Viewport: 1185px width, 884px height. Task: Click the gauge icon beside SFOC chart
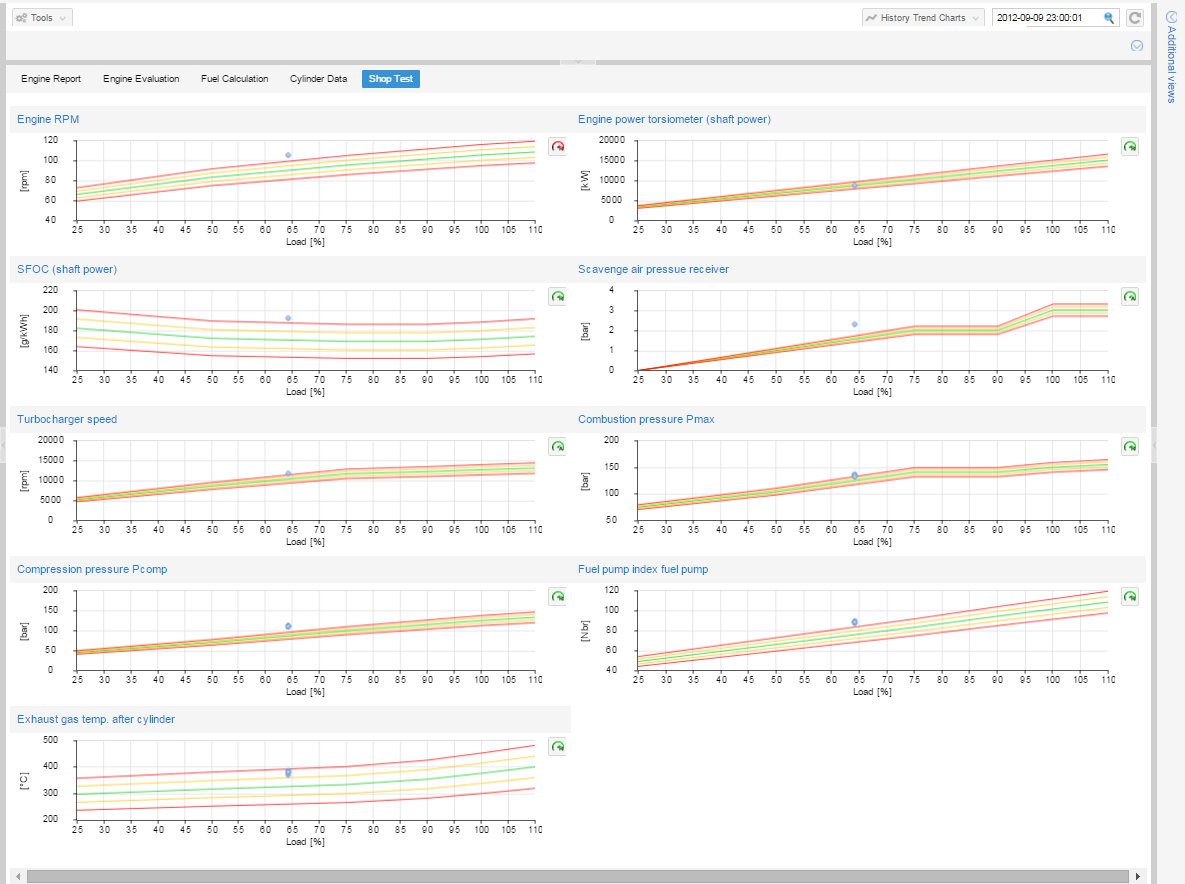click(558, 297)
